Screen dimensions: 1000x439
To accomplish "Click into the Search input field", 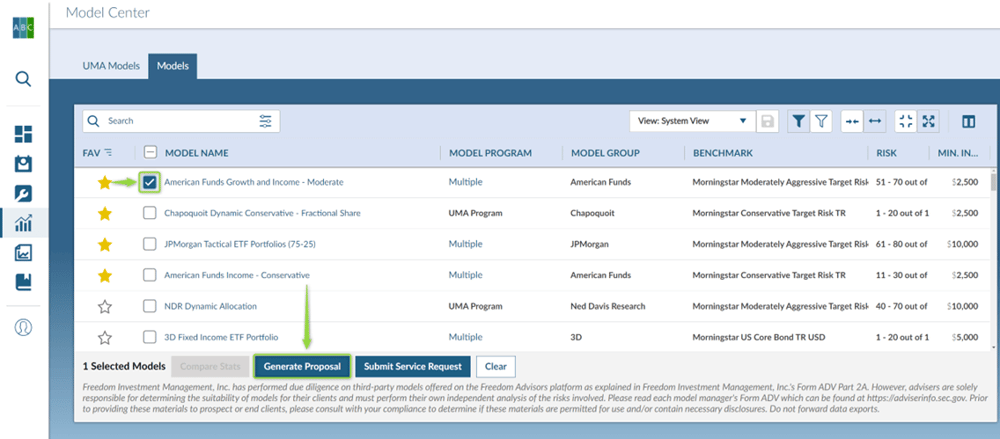I will (175, 121).
